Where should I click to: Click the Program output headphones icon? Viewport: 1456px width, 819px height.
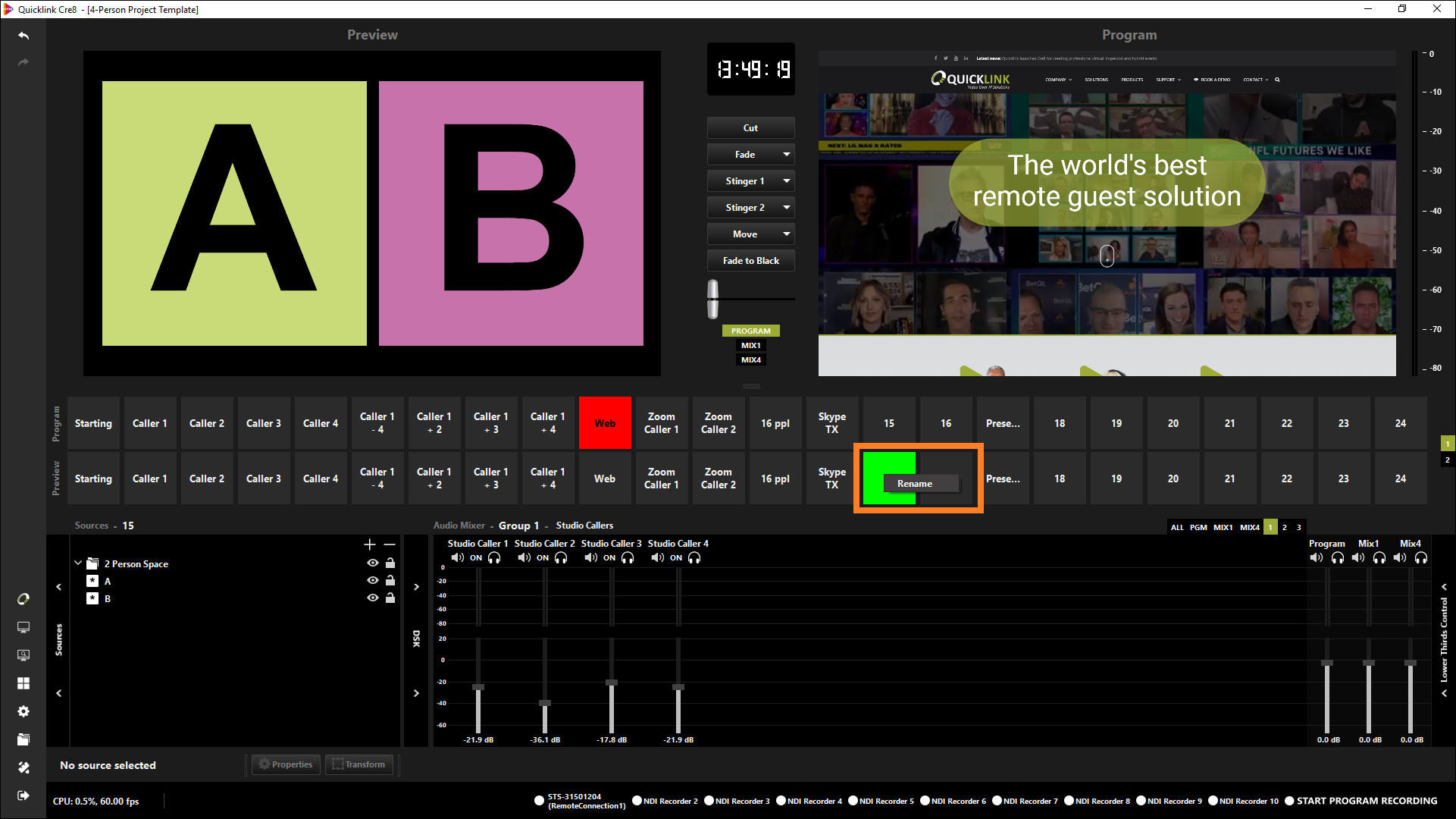(1338, 558)
